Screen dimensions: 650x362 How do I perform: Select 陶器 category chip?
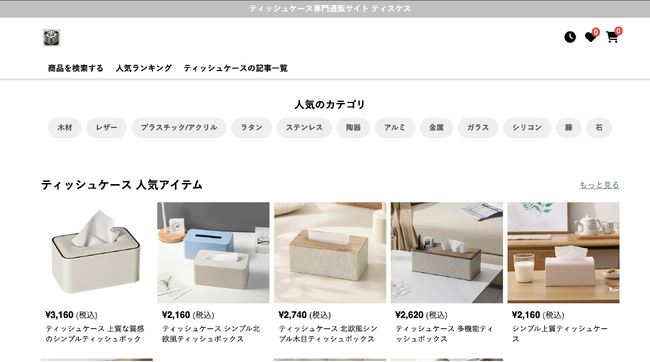[353, 128]
